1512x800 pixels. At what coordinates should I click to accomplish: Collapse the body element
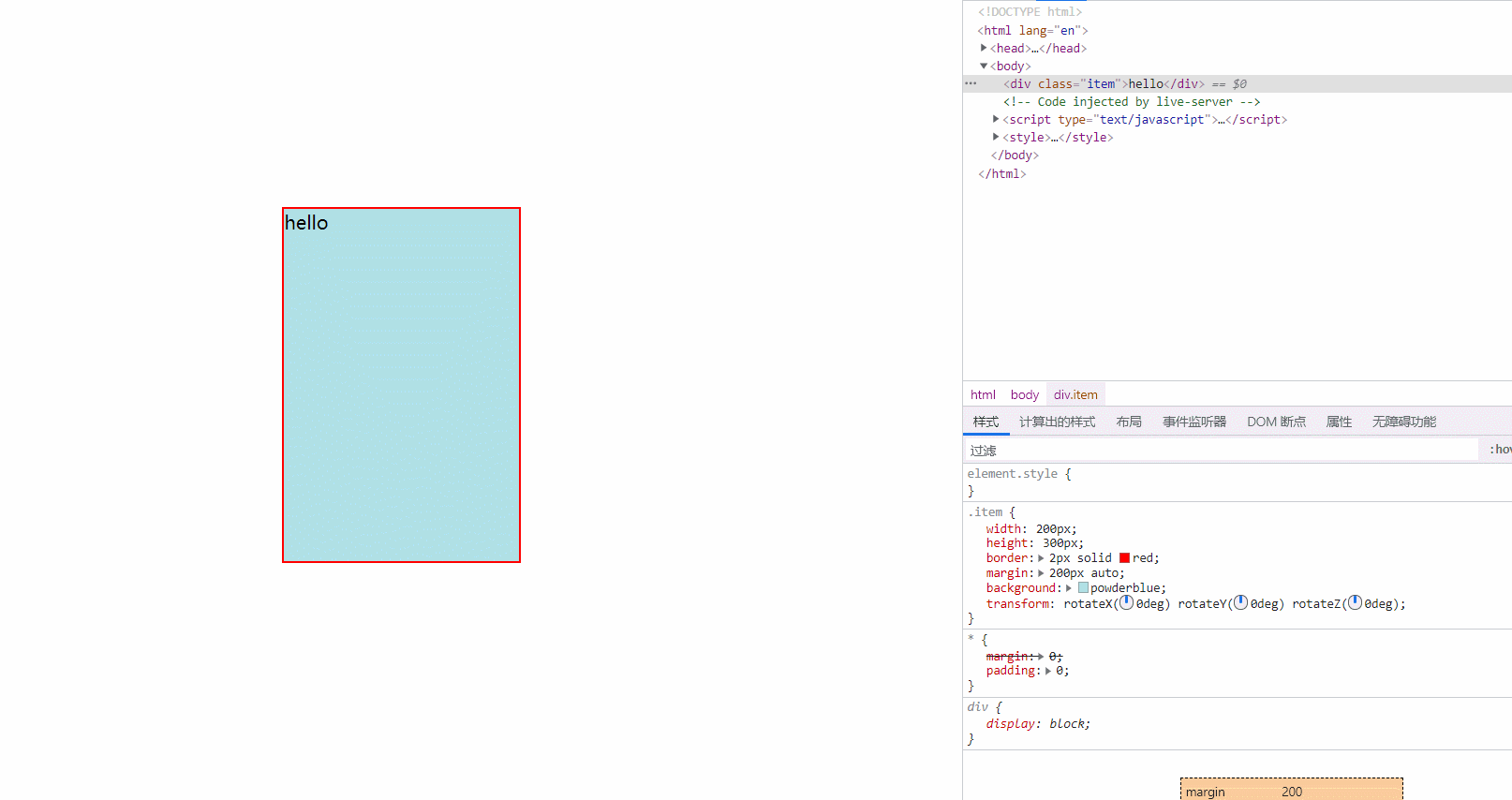[x=984, y=66]
